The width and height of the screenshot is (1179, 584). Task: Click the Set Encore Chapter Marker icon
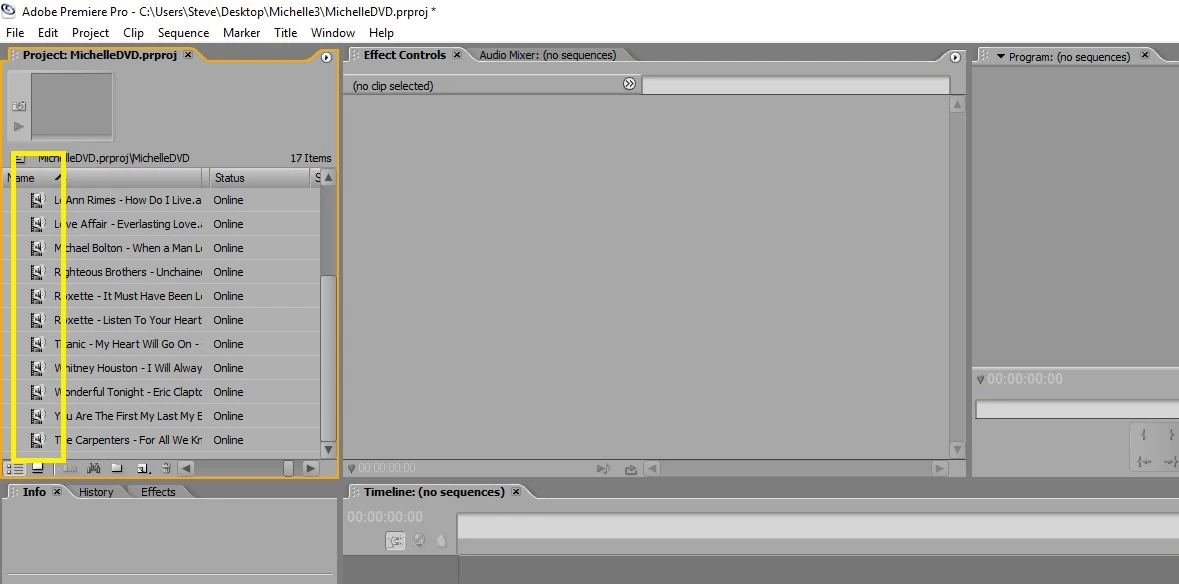click(420, 540)
